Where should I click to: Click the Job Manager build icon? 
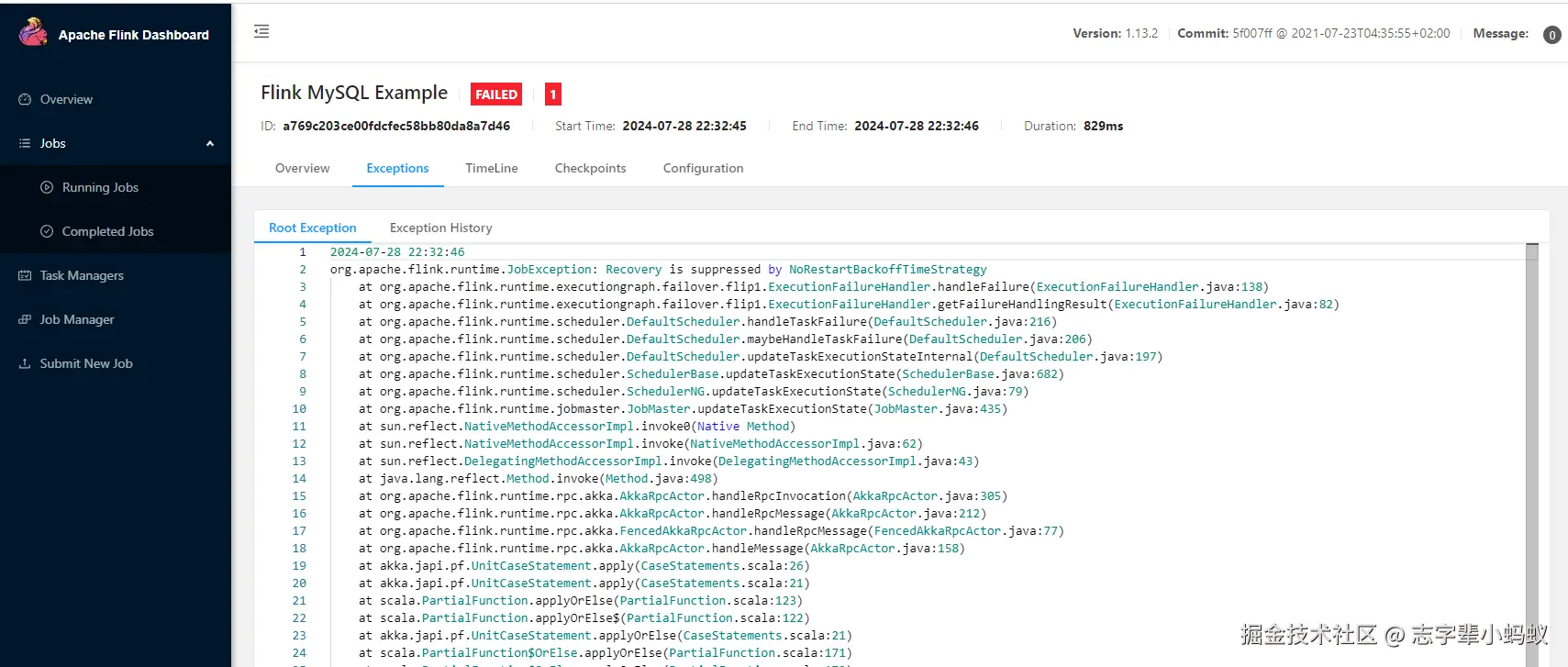coord(25,319)
